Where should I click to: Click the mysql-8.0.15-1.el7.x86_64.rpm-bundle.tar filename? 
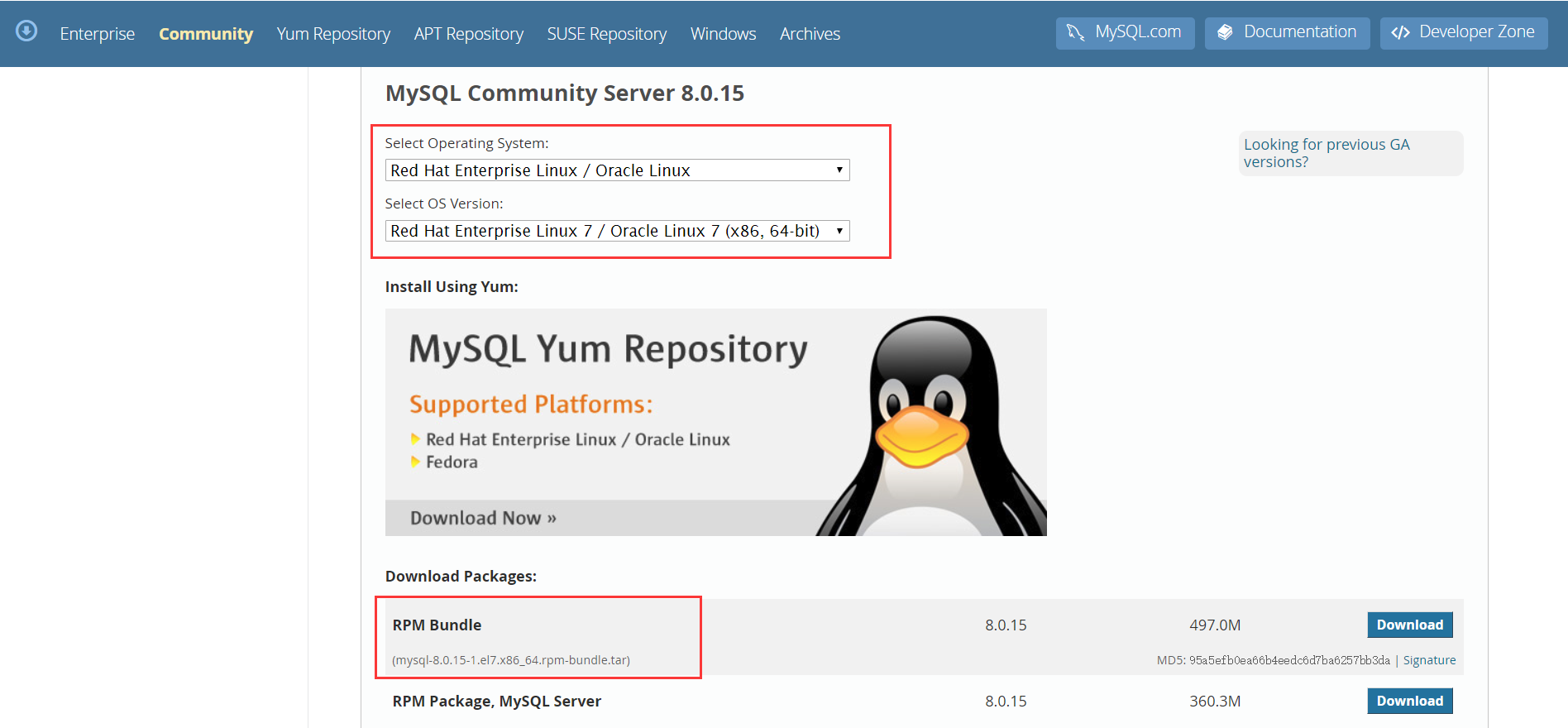click(x=511, y=660)
